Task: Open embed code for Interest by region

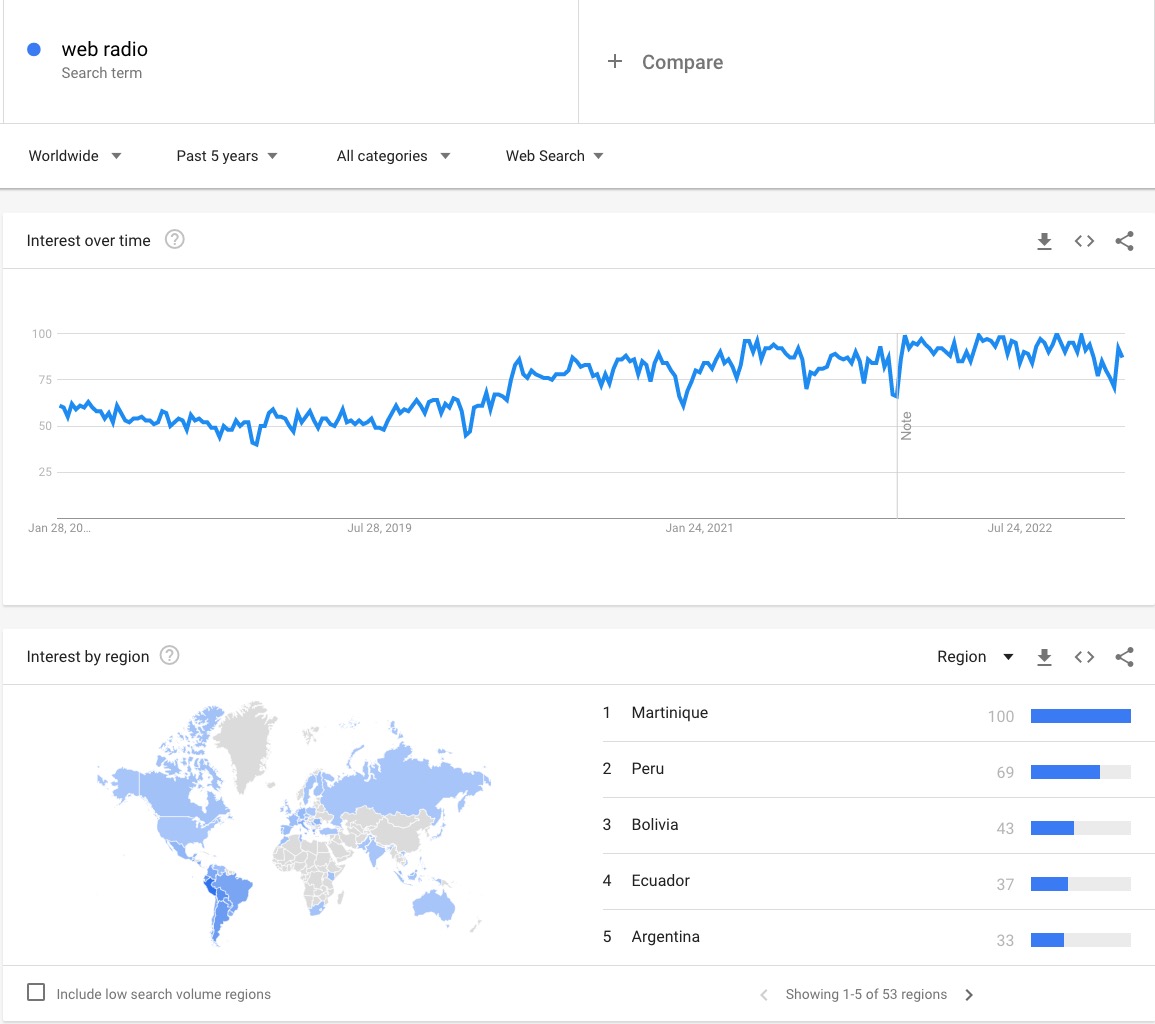Action: click(1084, 657)
